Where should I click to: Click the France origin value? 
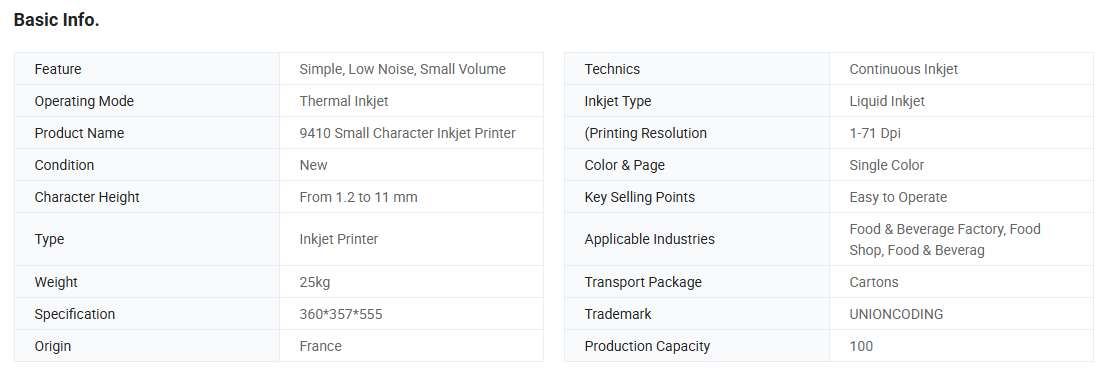pyautogui.click(x=320, y=346)
